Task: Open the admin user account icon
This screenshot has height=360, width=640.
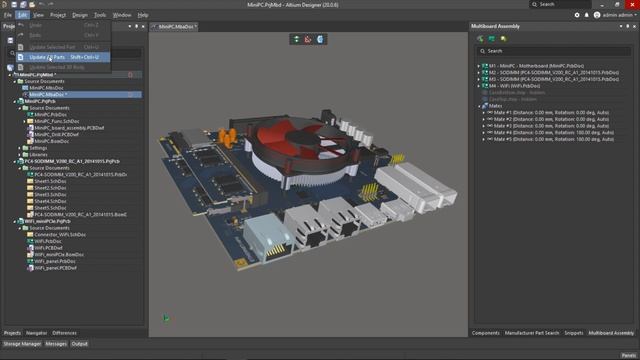Action: click(597, 15)
